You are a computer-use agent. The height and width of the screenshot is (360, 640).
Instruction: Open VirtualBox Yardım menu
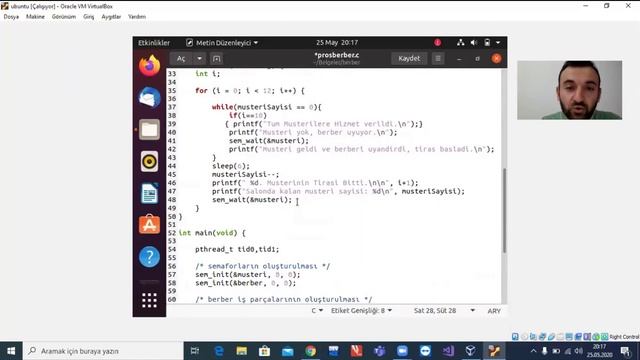pos(137,17)
